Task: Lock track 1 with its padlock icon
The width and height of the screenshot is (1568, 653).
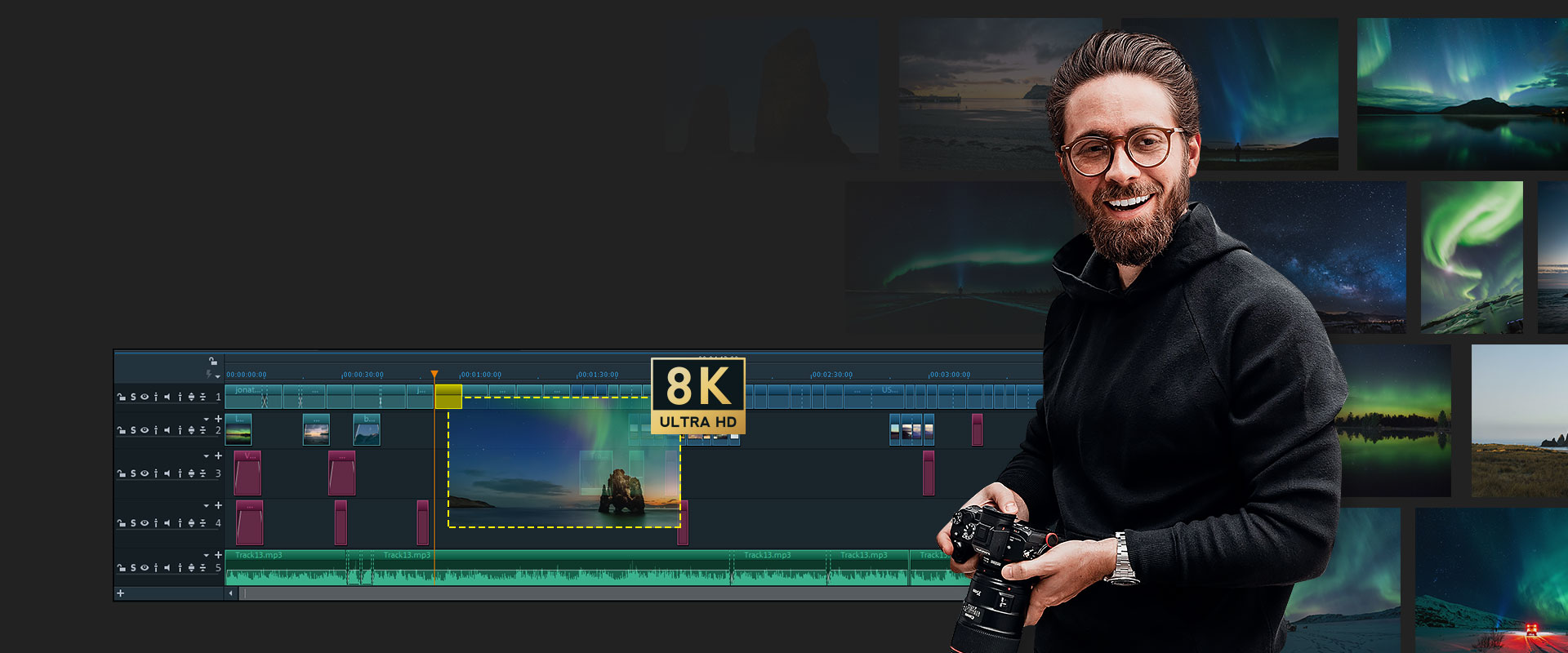Action: pyautogui.click(x=121, y=398)
